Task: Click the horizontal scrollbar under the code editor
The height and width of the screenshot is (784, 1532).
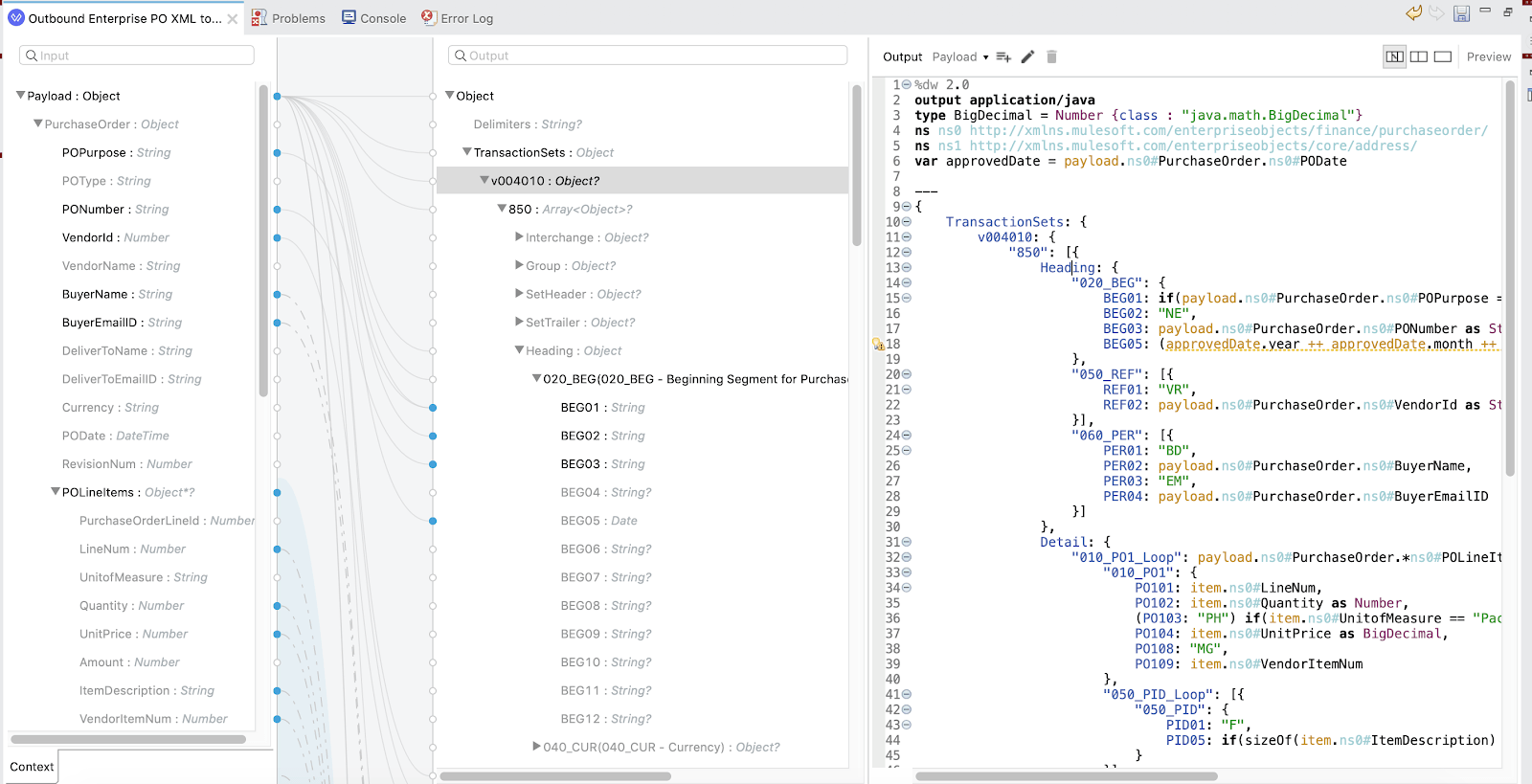Action: coord(1067,776)
